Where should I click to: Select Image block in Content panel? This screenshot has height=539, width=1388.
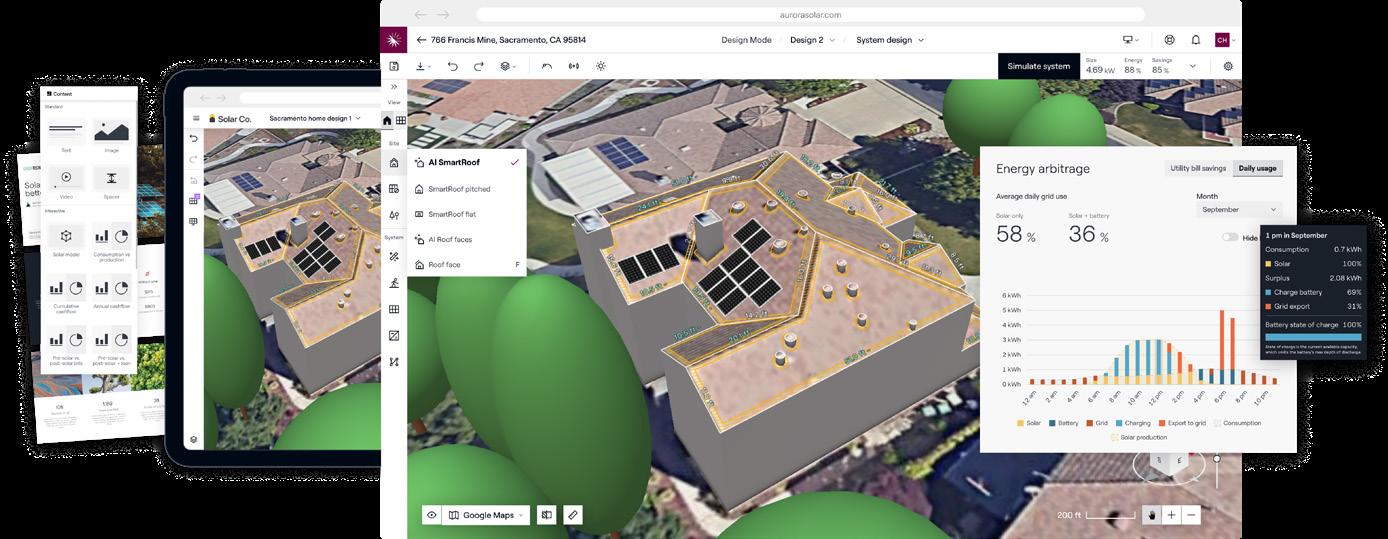click(112, 135)
